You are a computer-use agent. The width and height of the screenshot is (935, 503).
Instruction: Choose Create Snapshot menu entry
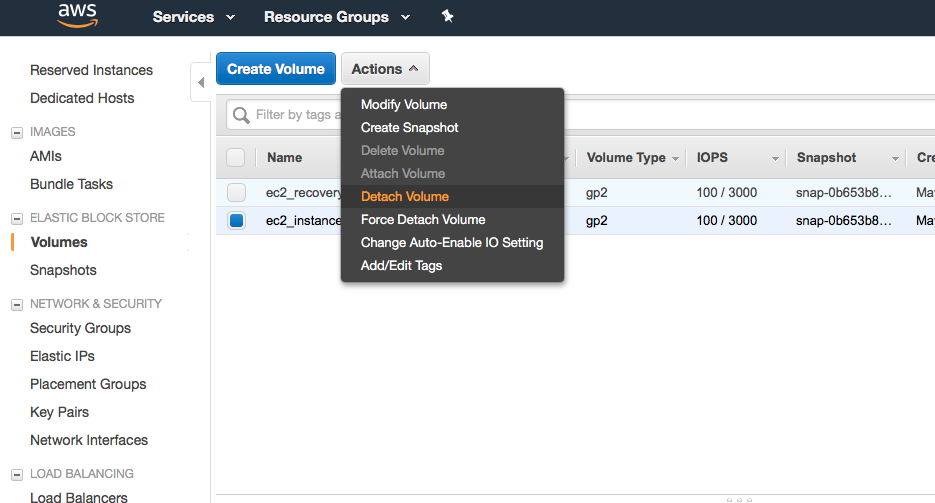[409, 128]
